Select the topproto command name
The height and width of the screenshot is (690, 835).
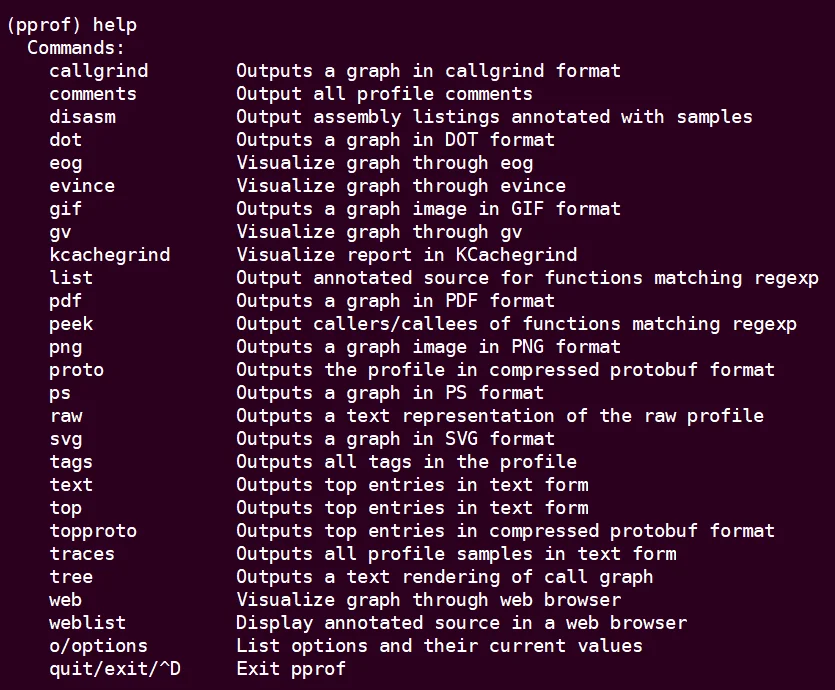click(x=93, y=531)
